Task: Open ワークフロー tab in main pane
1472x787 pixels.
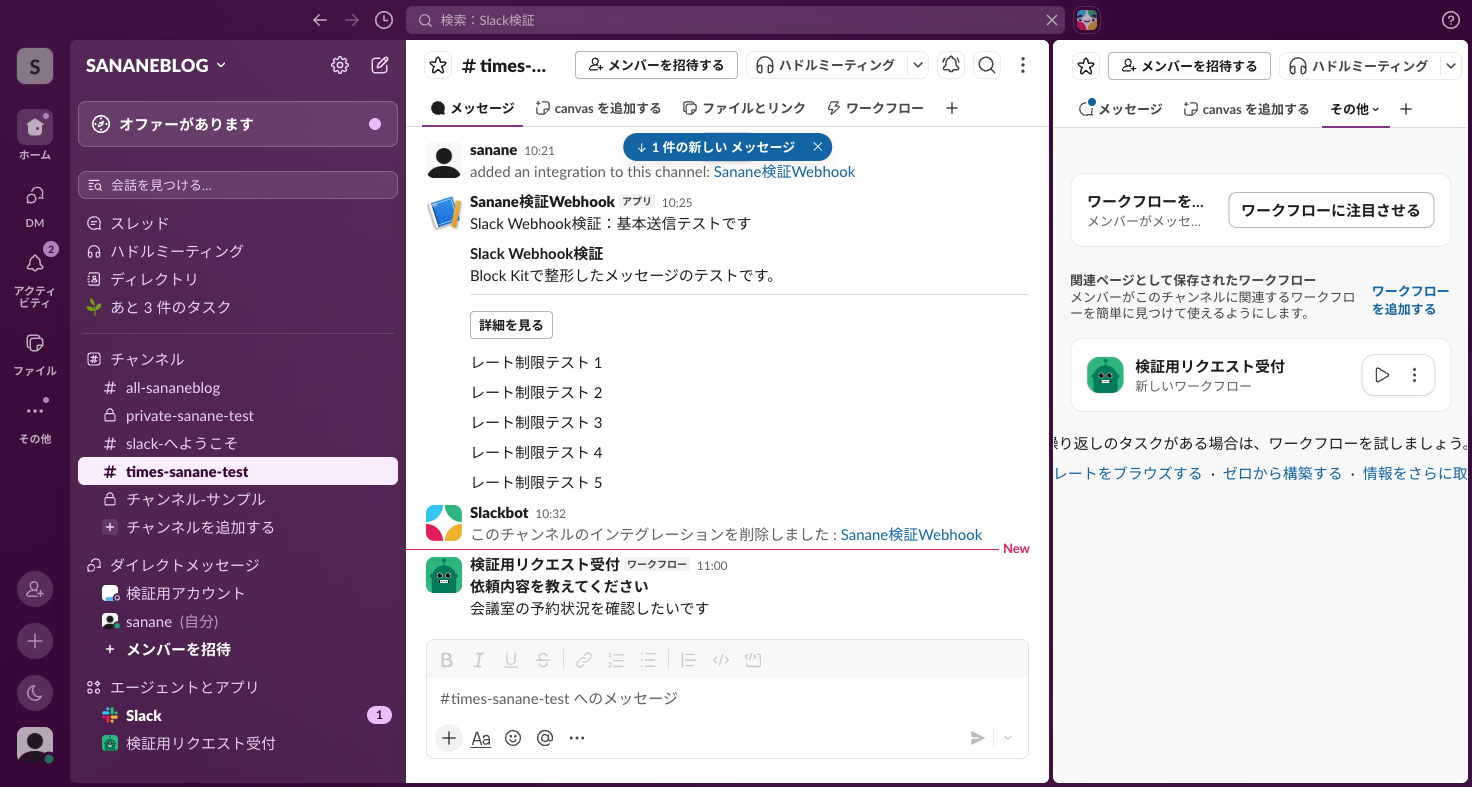Action: pos(875,108)
